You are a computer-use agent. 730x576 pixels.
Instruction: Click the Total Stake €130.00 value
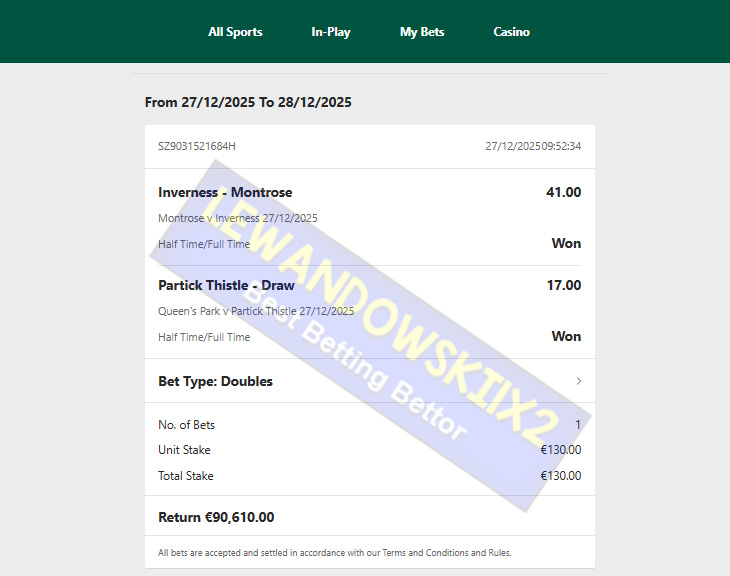coord(561,476)
